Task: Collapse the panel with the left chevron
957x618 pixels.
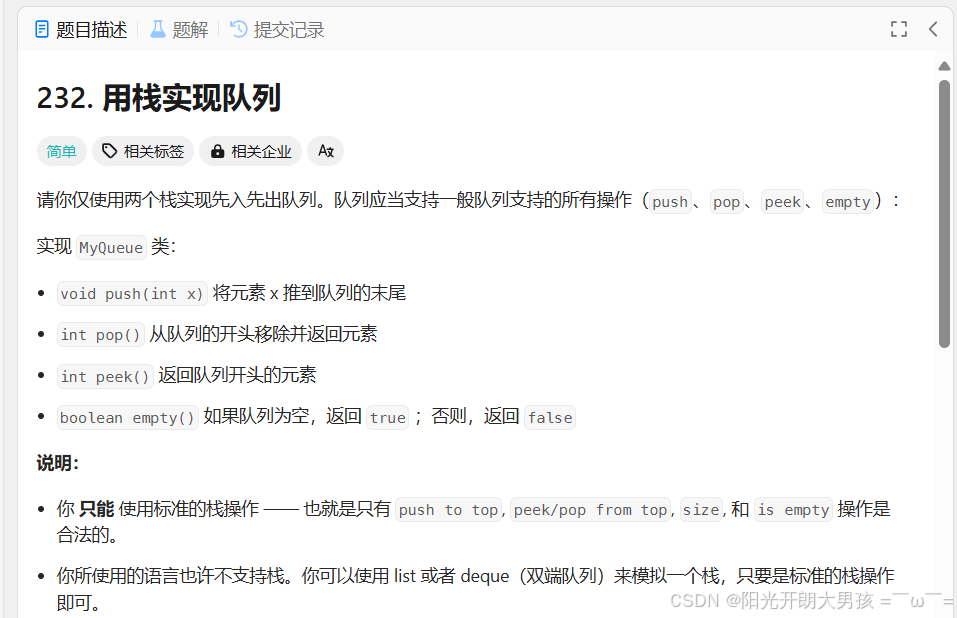Action: 933,29
